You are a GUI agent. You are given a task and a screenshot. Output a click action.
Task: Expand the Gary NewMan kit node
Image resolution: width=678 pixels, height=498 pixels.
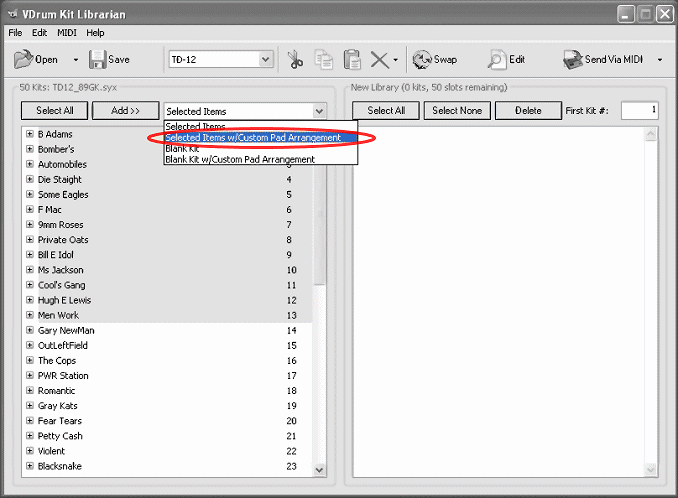pyautogui.click(x=30, y=330)
